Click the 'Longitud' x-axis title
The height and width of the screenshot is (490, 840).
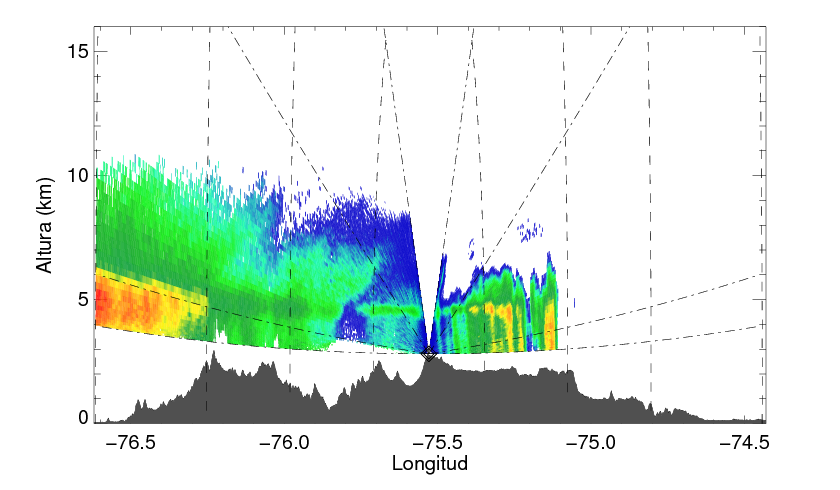tap(430, 463)
